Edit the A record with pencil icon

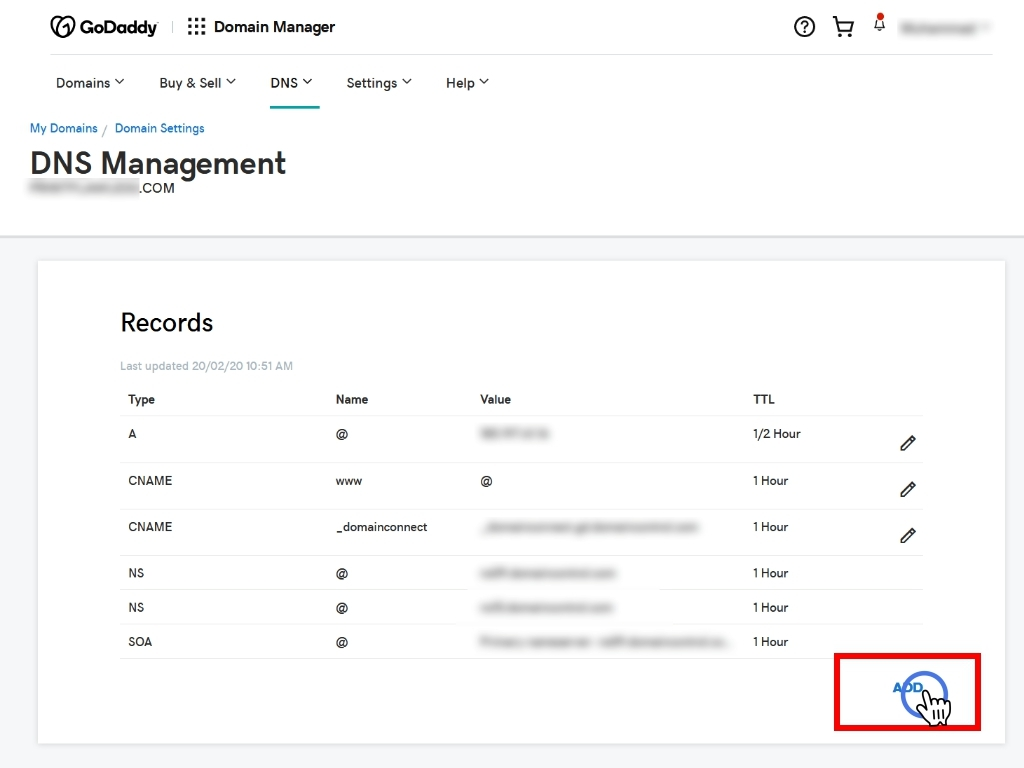click(907, 443)
